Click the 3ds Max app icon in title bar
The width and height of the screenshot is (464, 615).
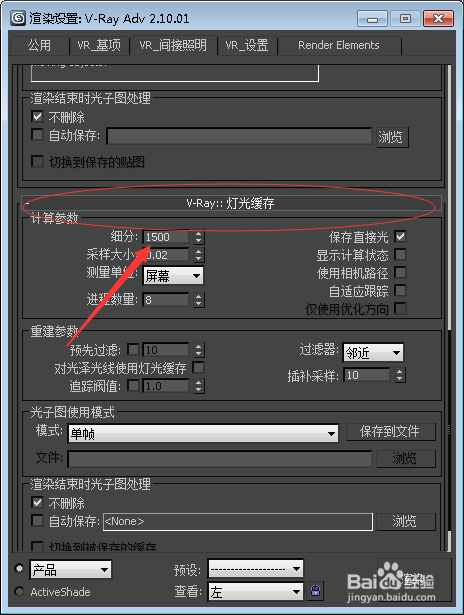coord(18,18)
